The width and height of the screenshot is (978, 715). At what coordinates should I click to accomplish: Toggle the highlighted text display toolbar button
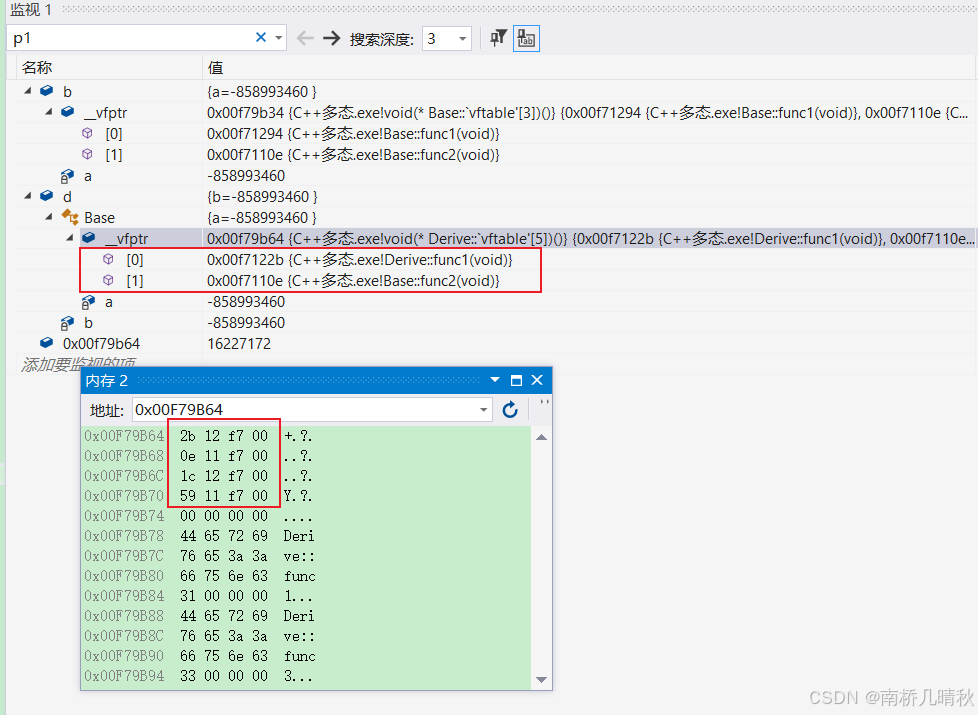point(526,39)
